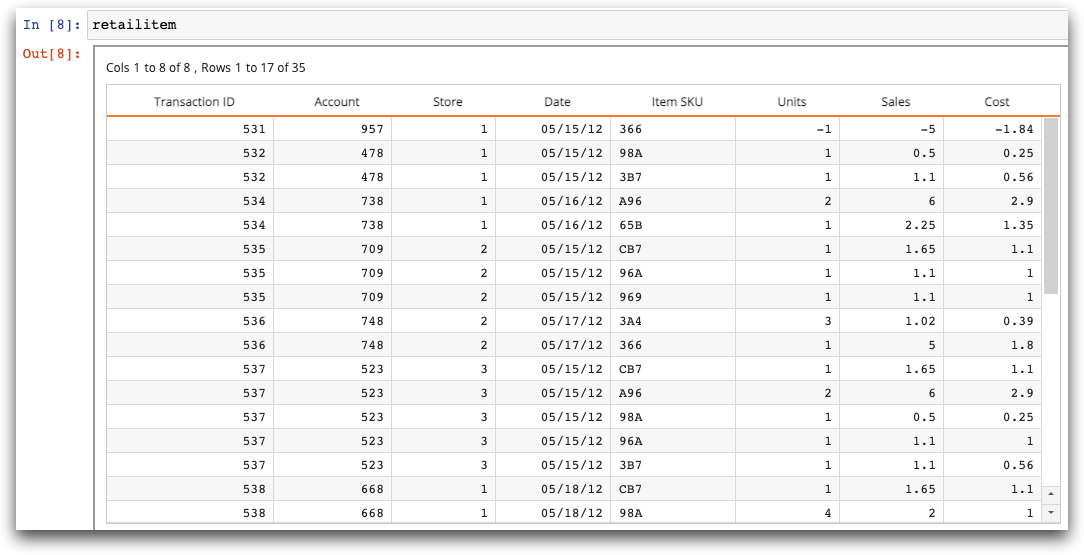
Task: Select the Item SKU column header
Action: click(677, 102)
